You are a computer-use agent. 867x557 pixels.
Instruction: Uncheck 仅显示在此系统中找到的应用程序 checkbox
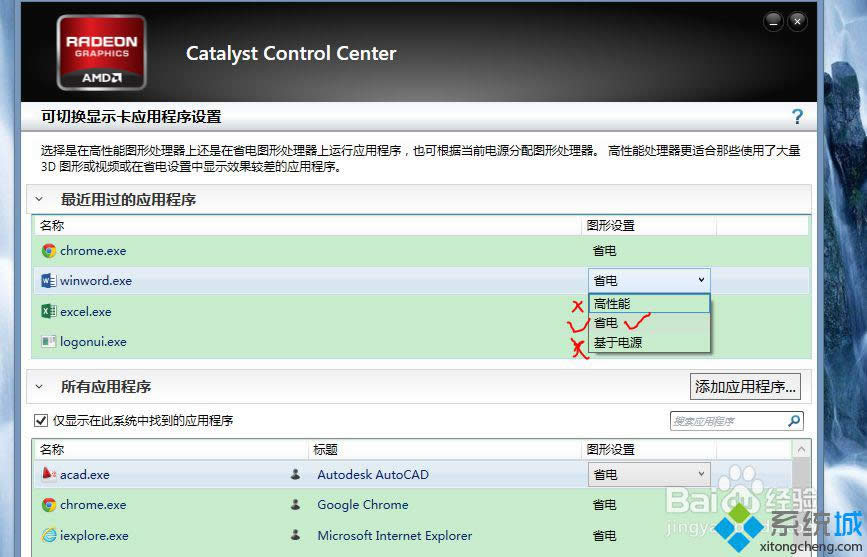[x=41, y=420]
